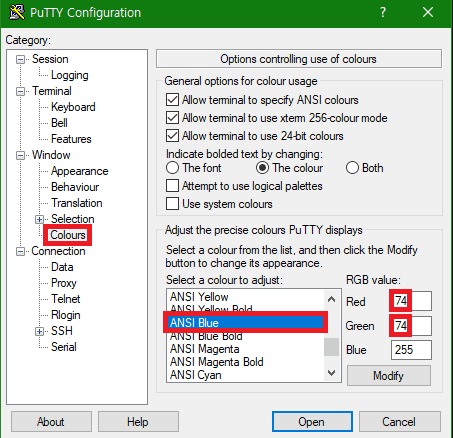Select the Colours category
453x438 pixels.
click(x=68, y=235)
